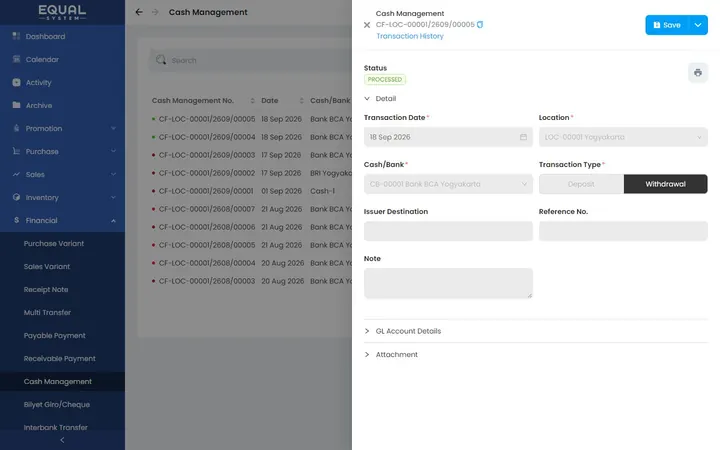720x450 pixels.
Task: Go back using the left arrow
Action: [x=139, y=12]
